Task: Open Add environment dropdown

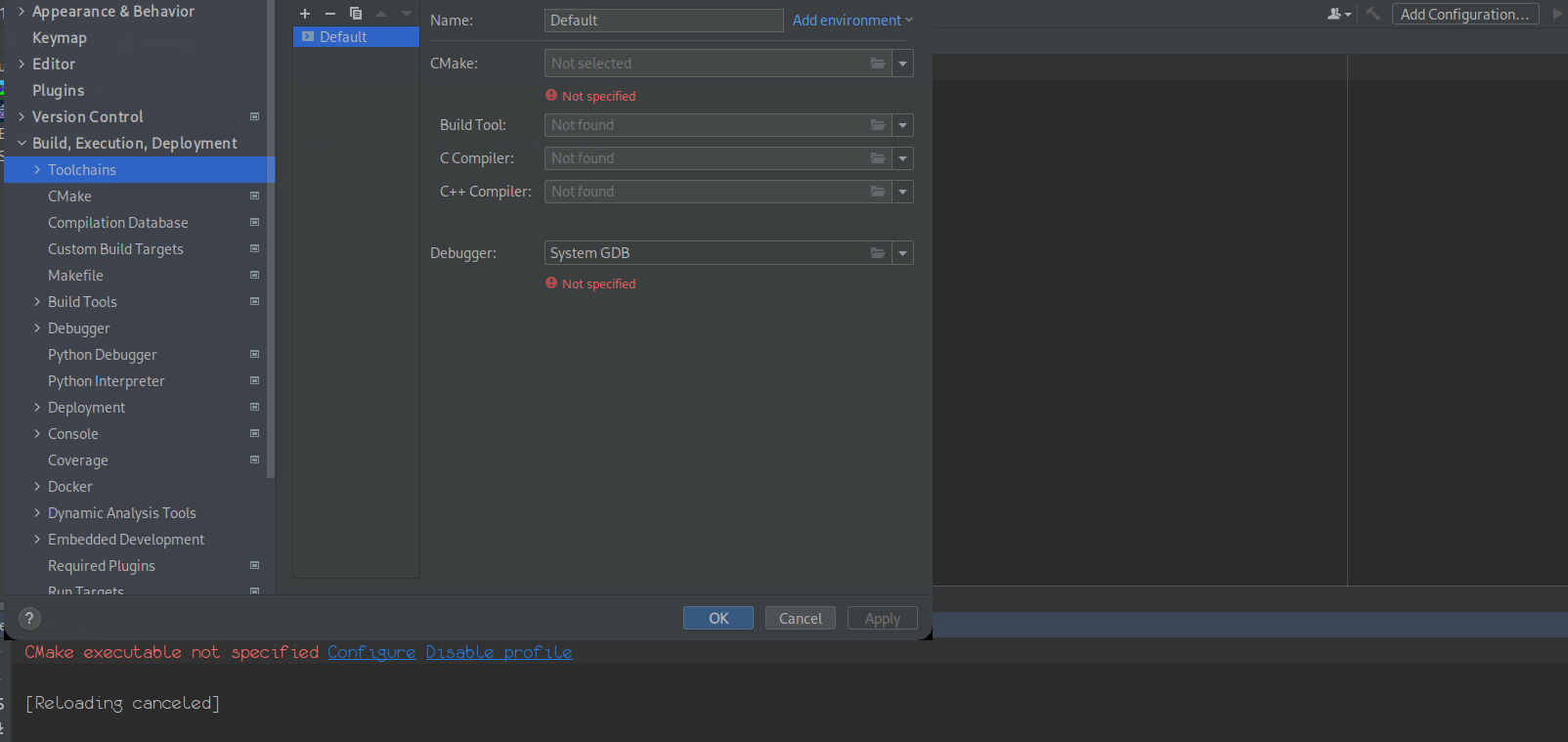Action: point(852,21)
